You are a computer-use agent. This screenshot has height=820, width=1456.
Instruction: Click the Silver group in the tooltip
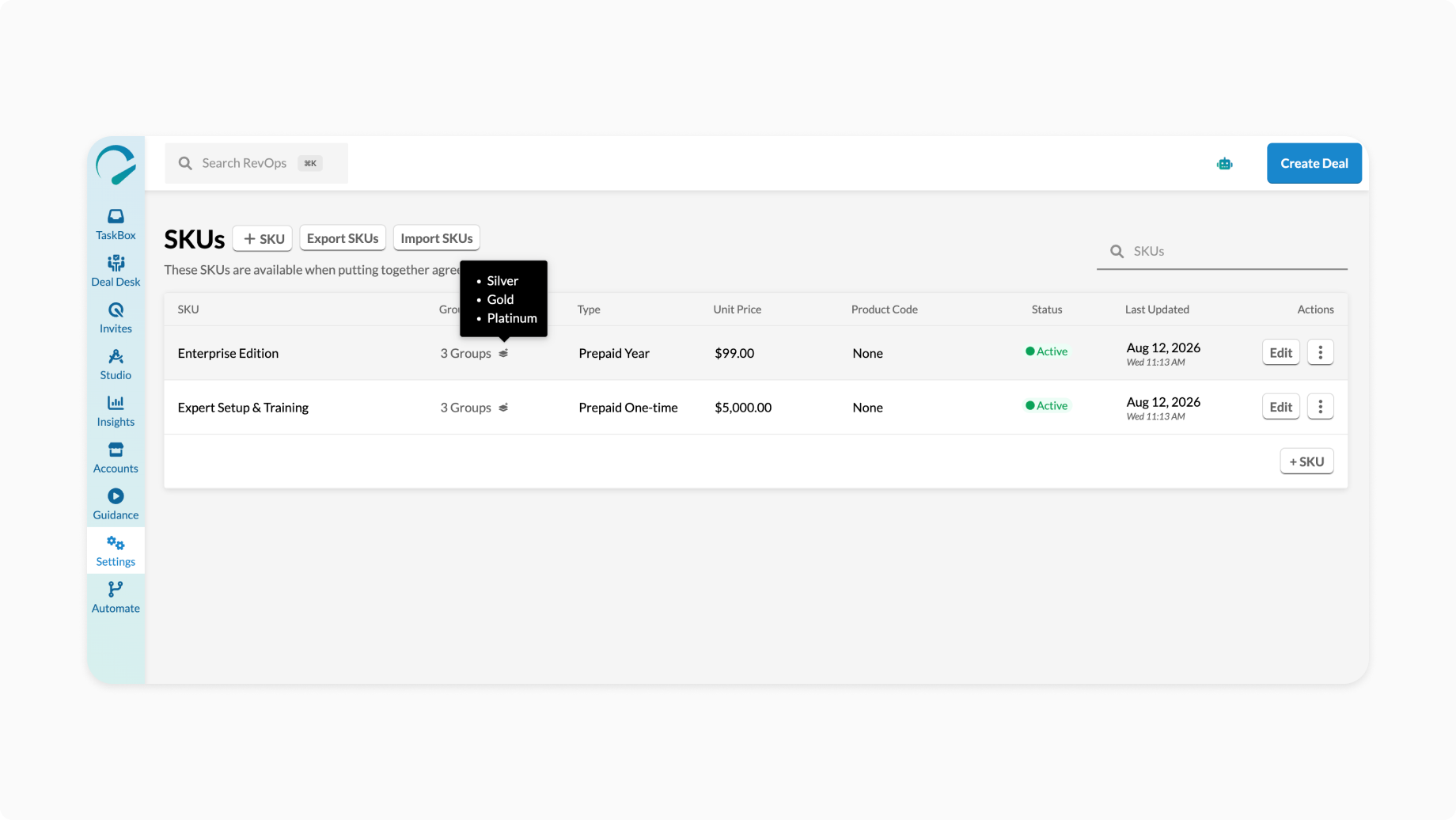pos(502,281)
